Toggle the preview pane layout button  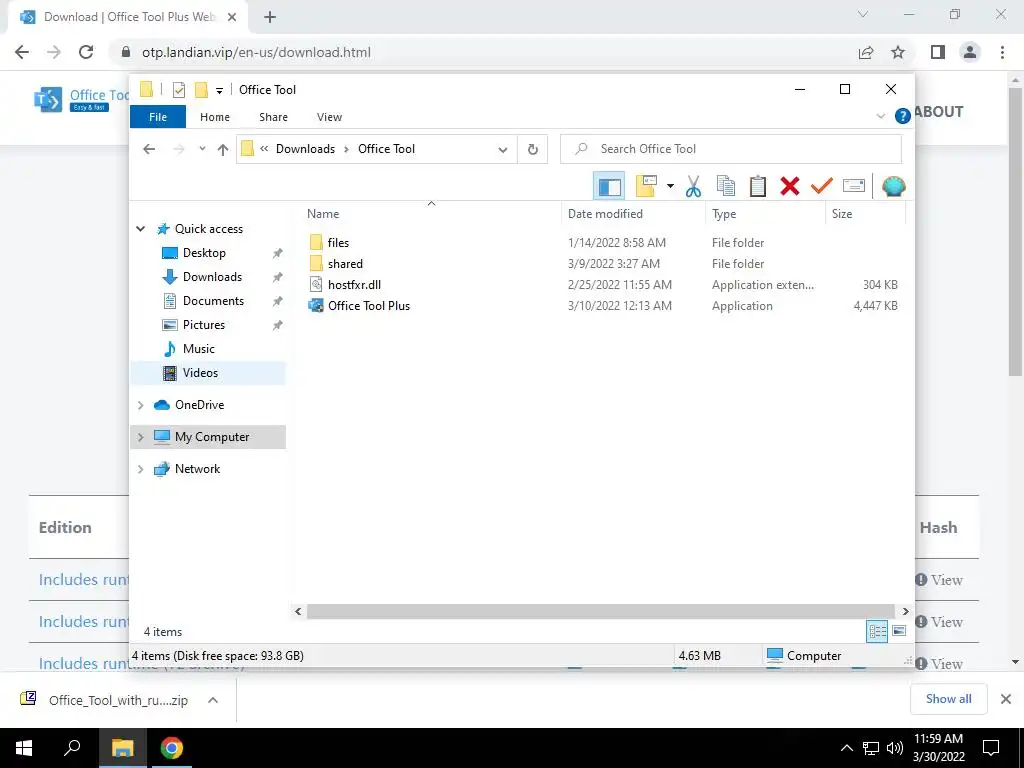tap(609, 186)
